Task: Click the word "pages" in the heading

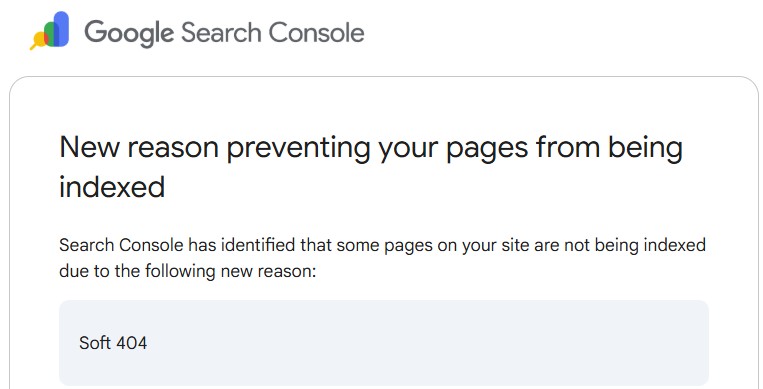Action: point(487,149)
